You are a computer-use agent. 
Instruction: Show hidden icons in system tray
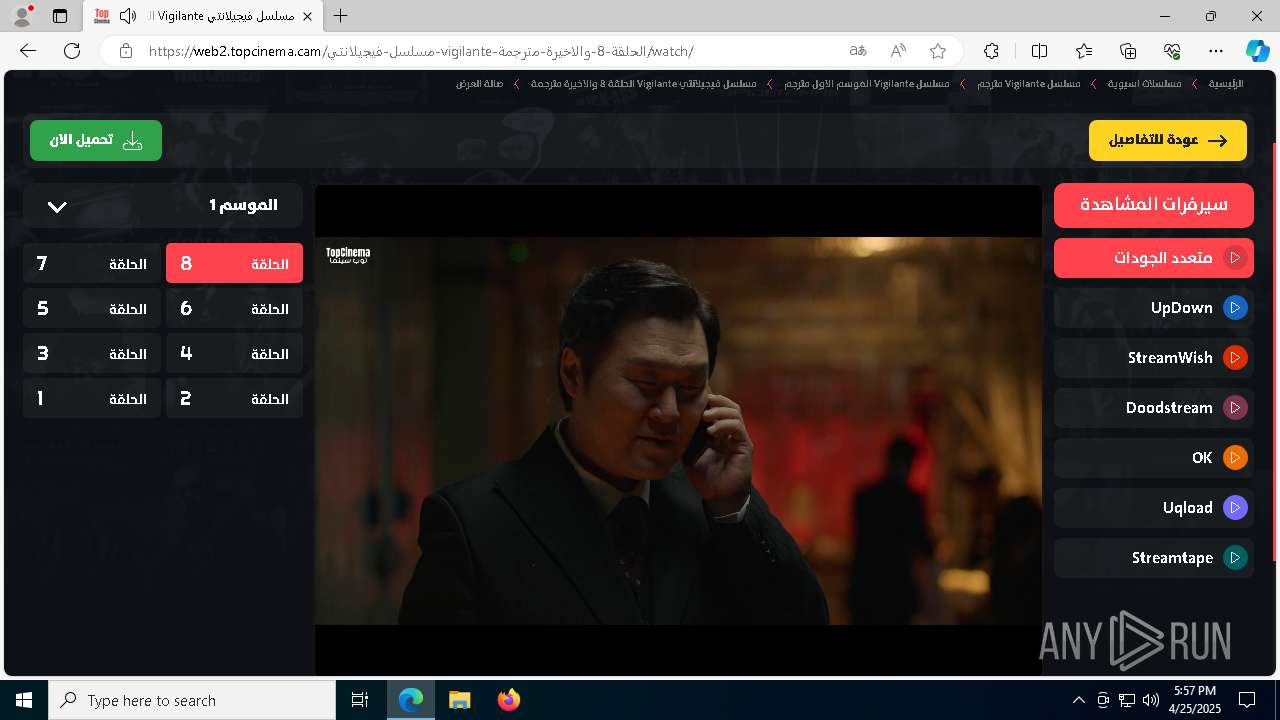point(1078,700)
